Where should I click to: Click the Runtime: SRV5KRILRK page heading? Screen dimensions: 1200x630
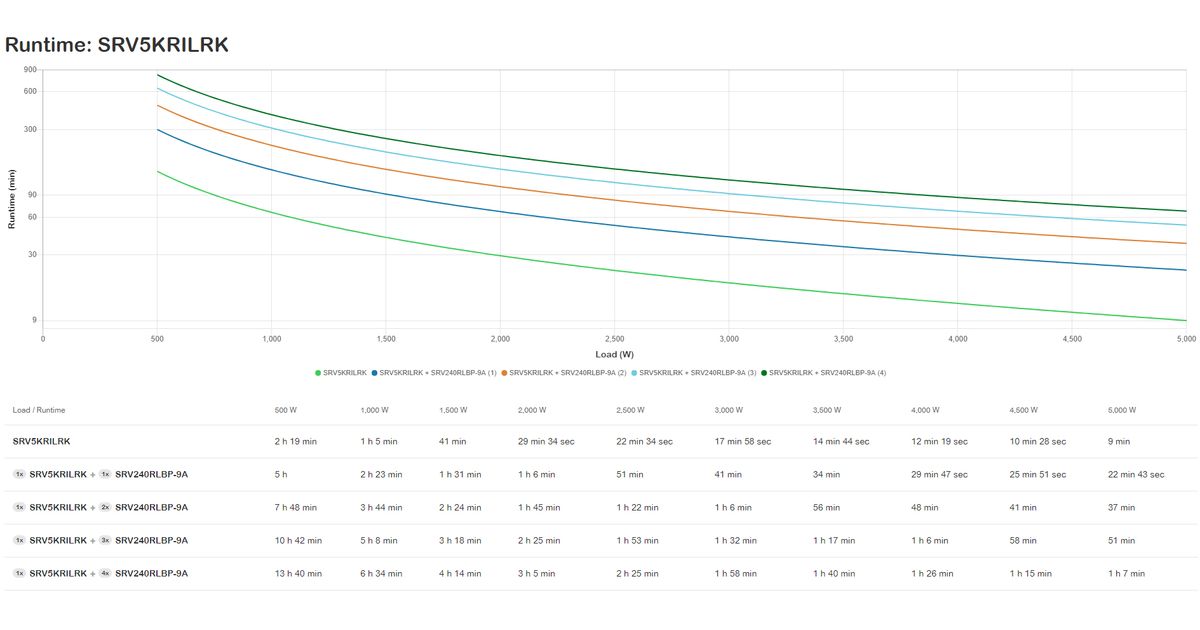tap(117, 45)
